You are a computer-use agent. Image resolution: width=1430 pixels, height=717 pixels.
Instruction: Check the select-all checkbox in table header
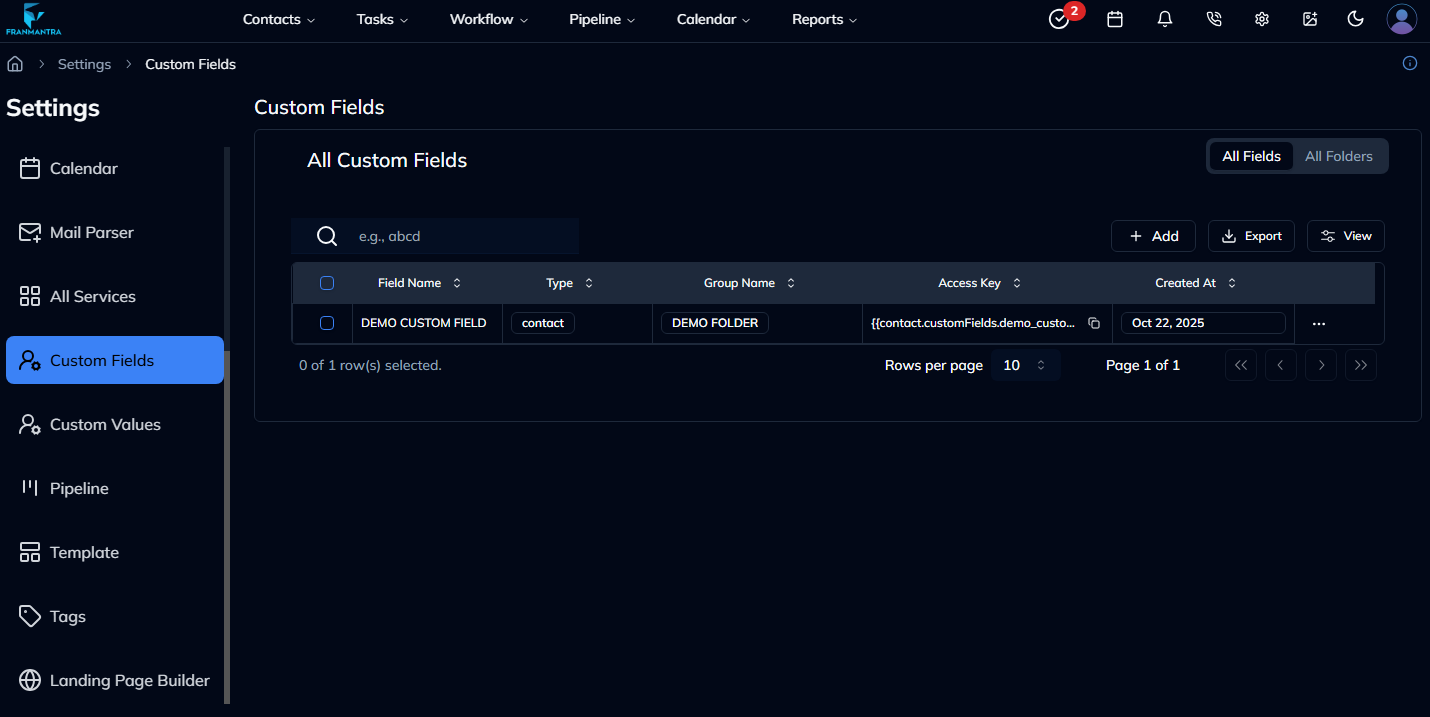pyautogui.click(x=326, y=283)
